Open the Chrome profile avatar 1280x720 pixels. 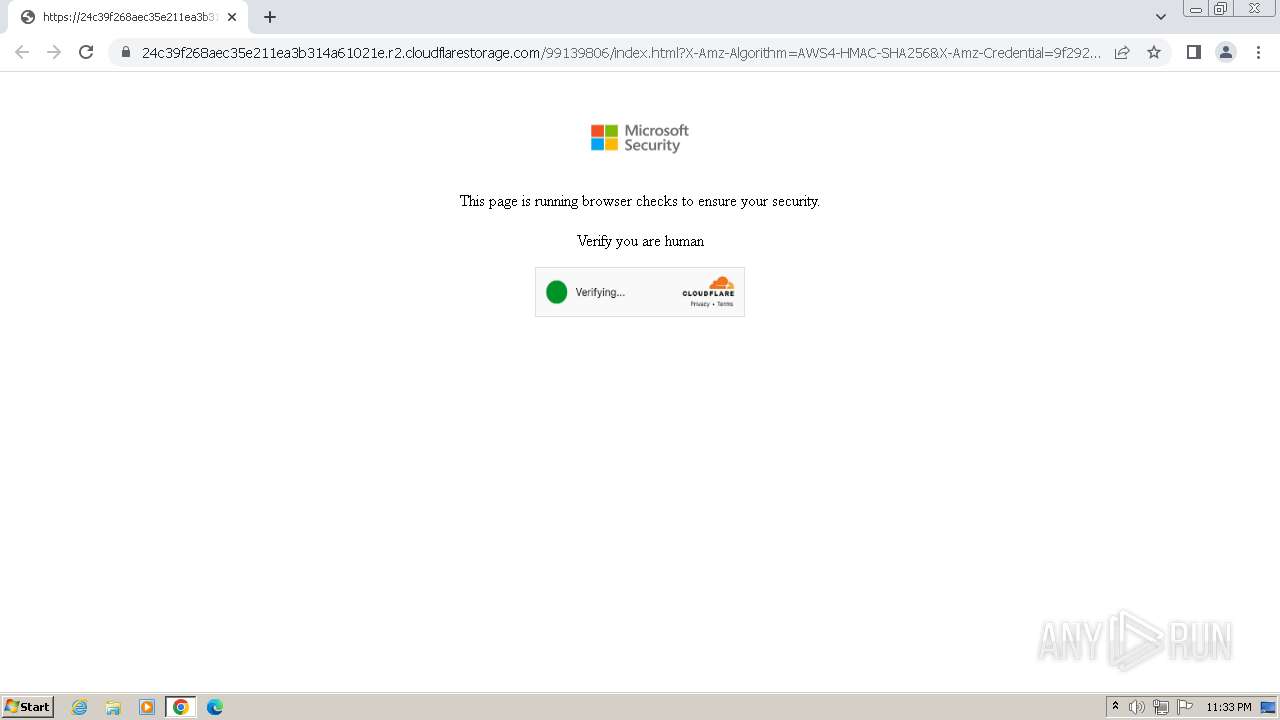pos(1225,52)
